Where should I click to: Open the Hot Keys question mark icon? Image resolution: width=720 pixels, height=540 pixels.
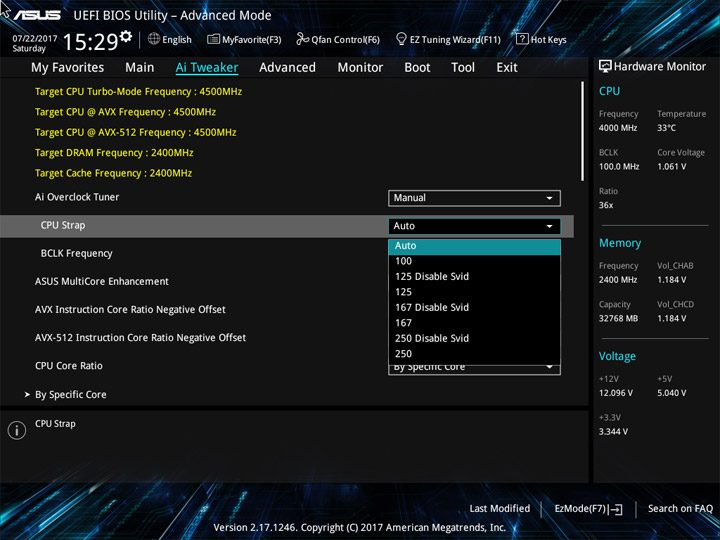522,39
